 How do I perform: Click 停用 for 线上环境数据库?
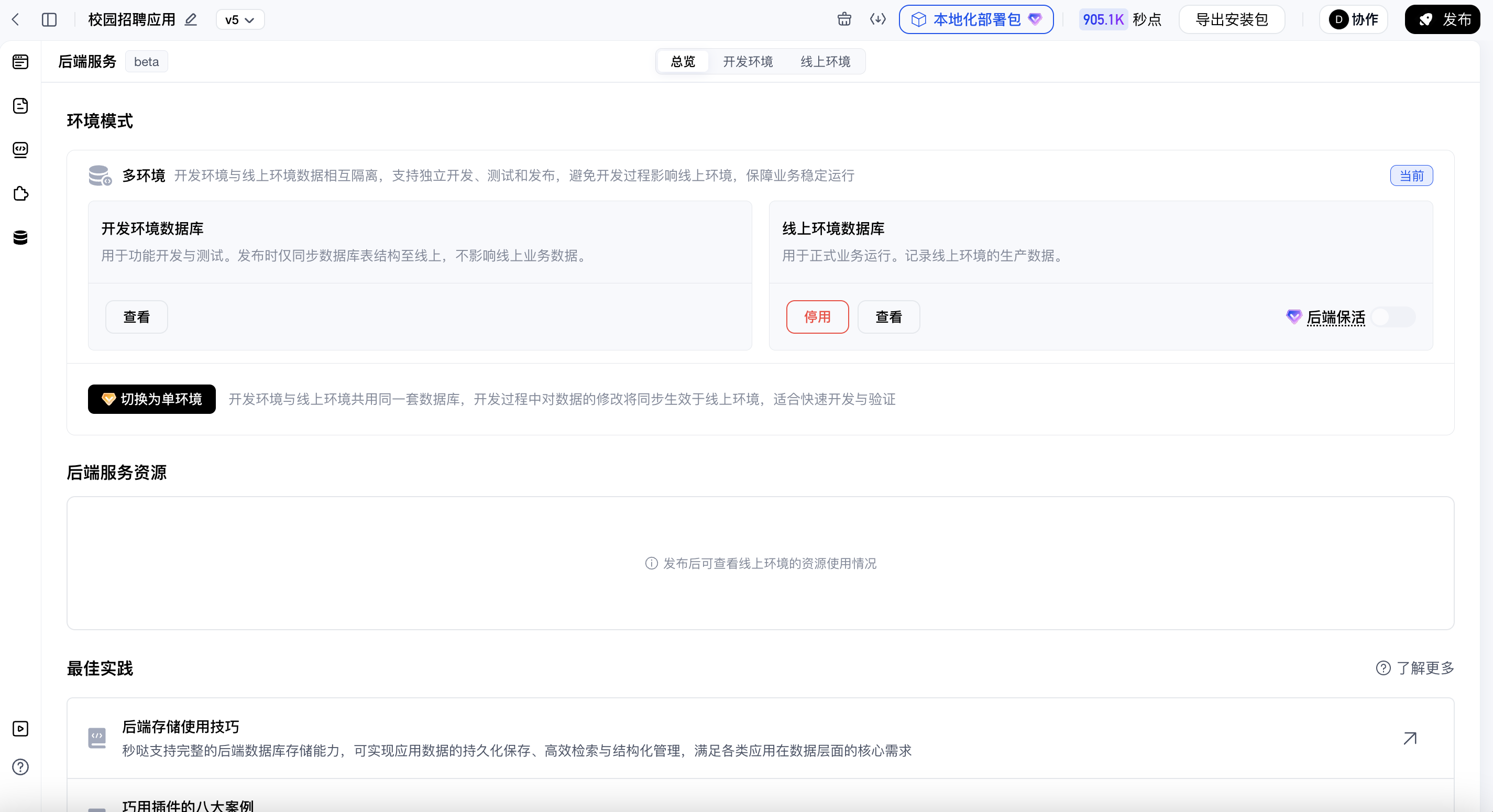click(817, 317)
